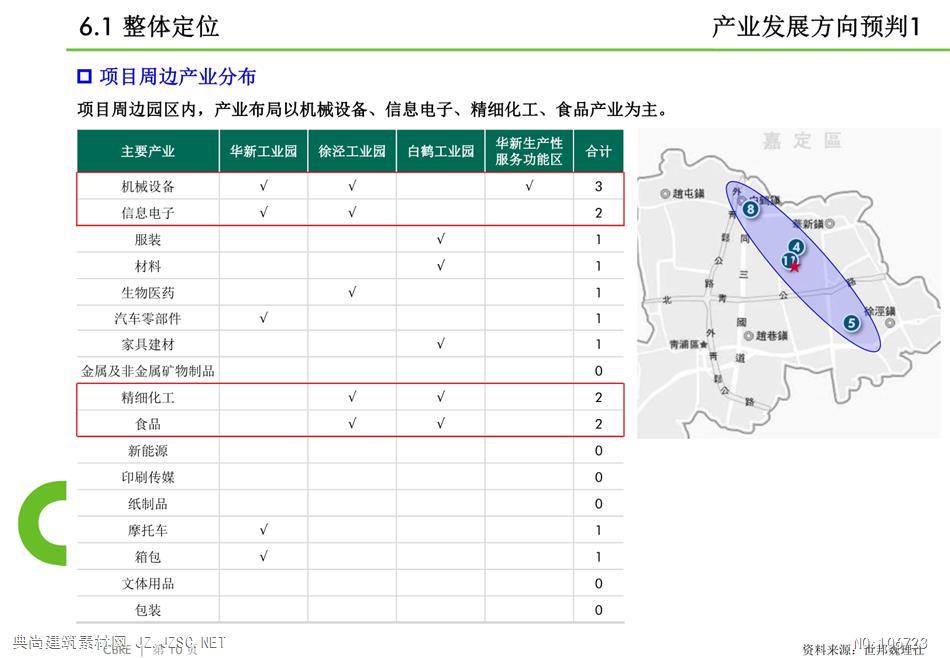The image size is (950, 658).
Task: Click the 机械设备 checkmark under 华新生产性服务功能区
Action: 529,186
